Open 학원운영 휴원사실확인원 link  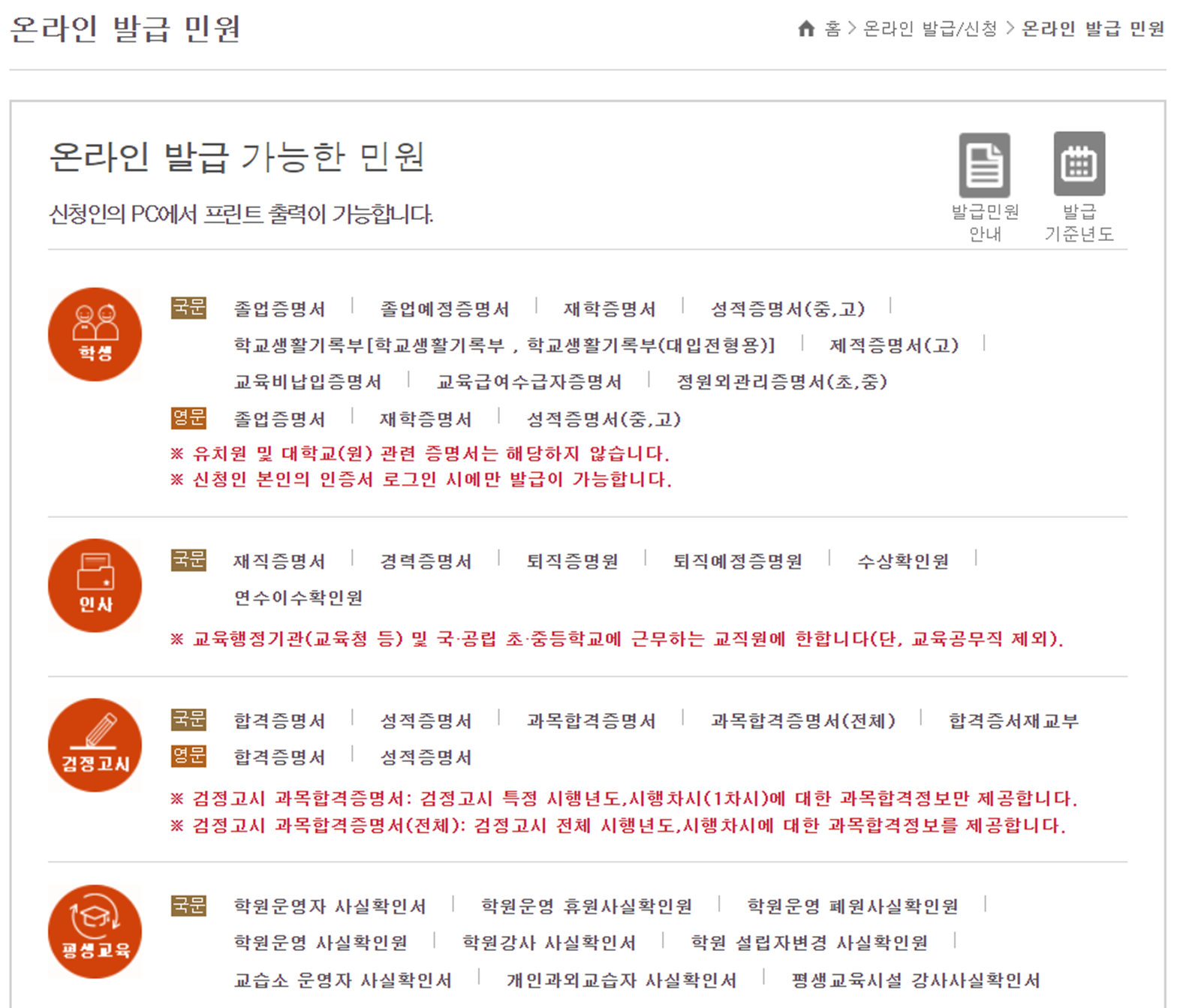click(x=586, y=907)
